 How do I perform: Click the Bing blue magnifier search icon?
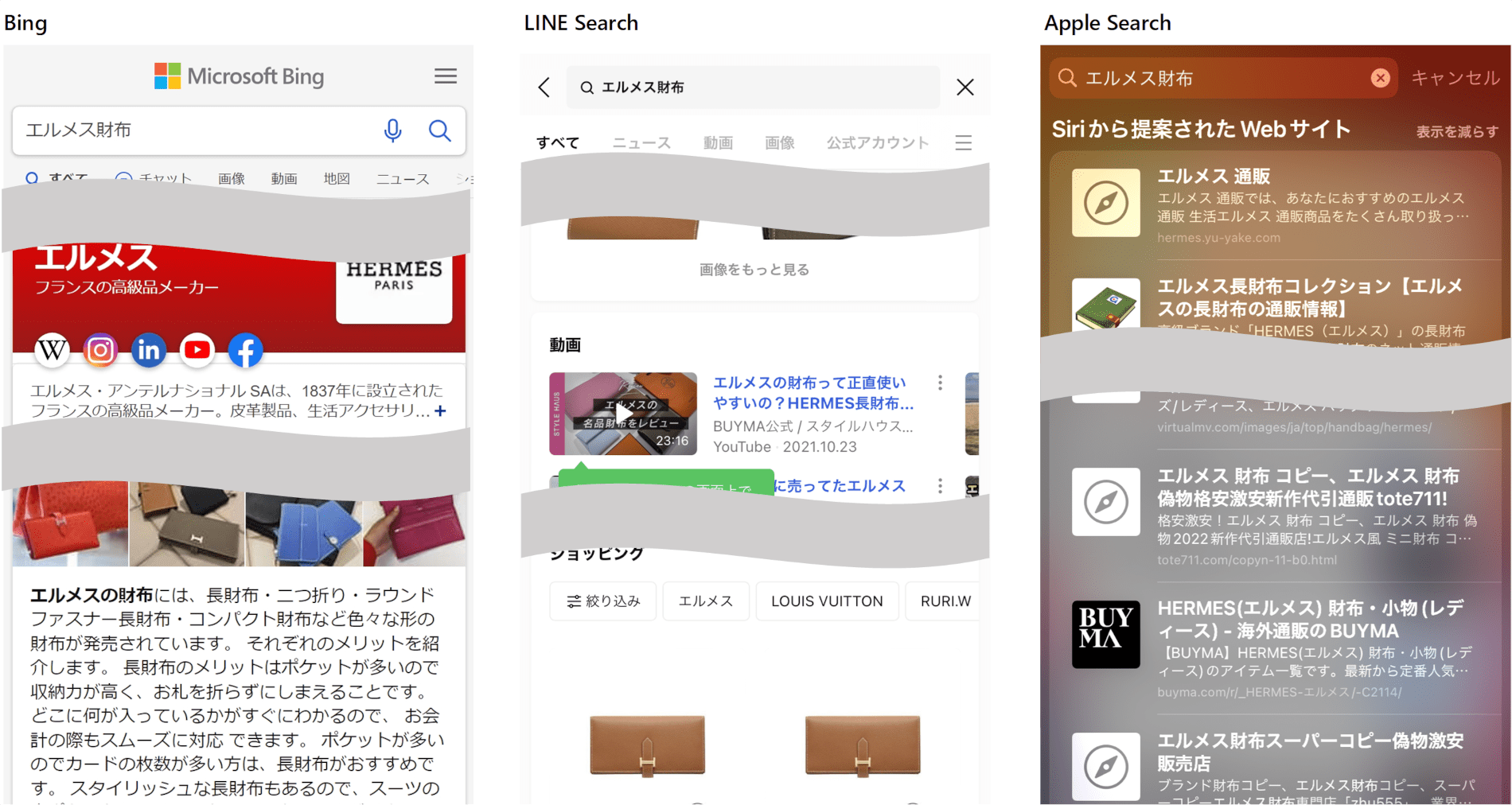(439, 130)
